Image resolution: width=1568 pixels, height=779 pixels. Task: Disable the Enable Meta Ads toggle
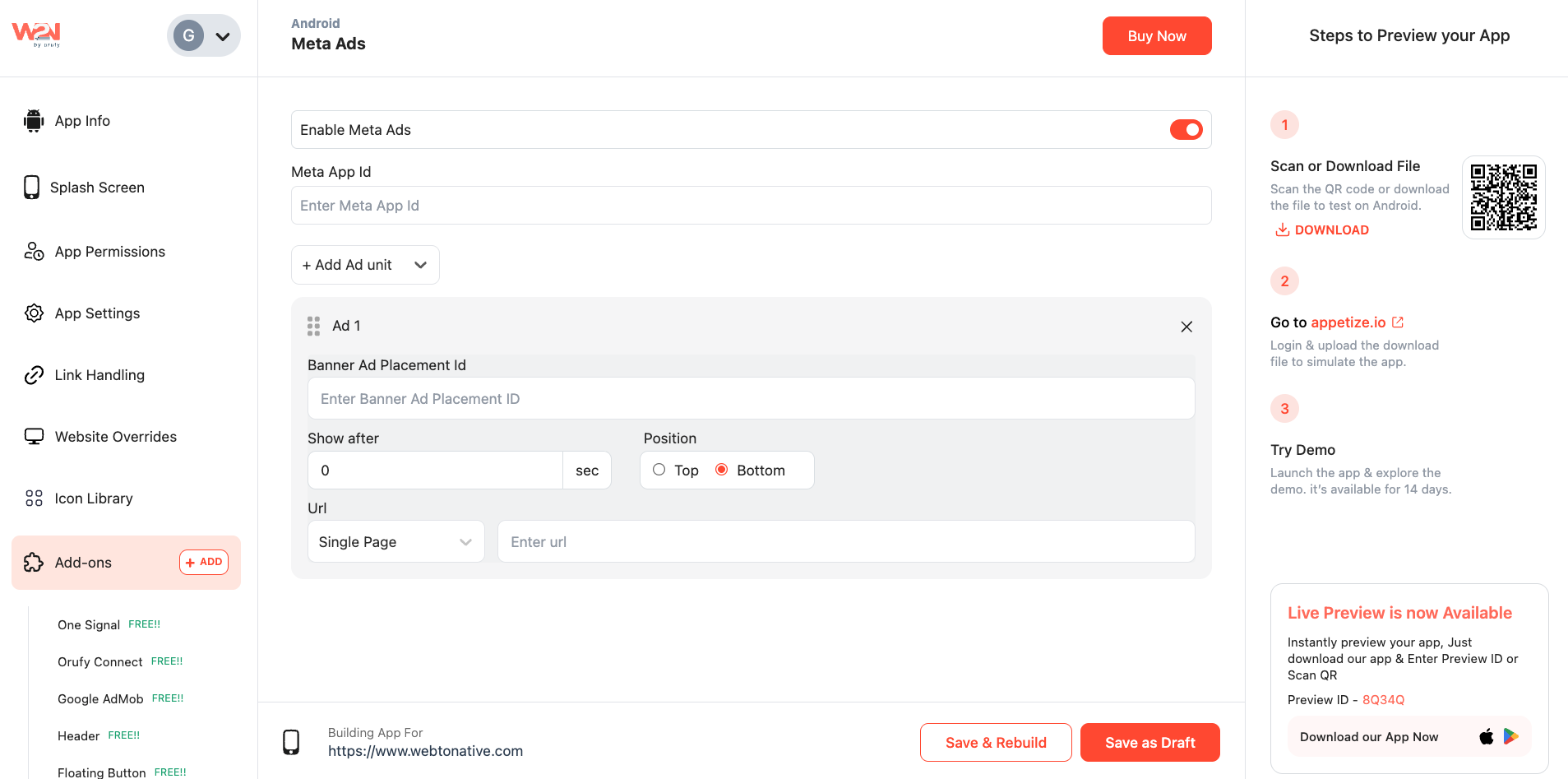click(x=1186, y=130)
